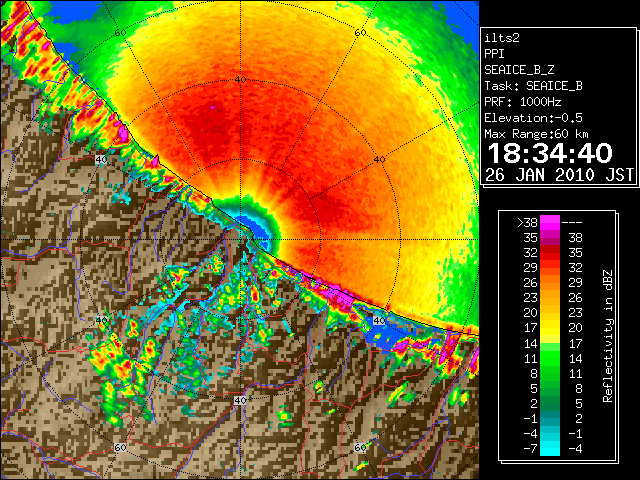Click the '14' value in legend's left column
Image resolution: width=640 pixels, height=480 pixels.
[531, 344]
